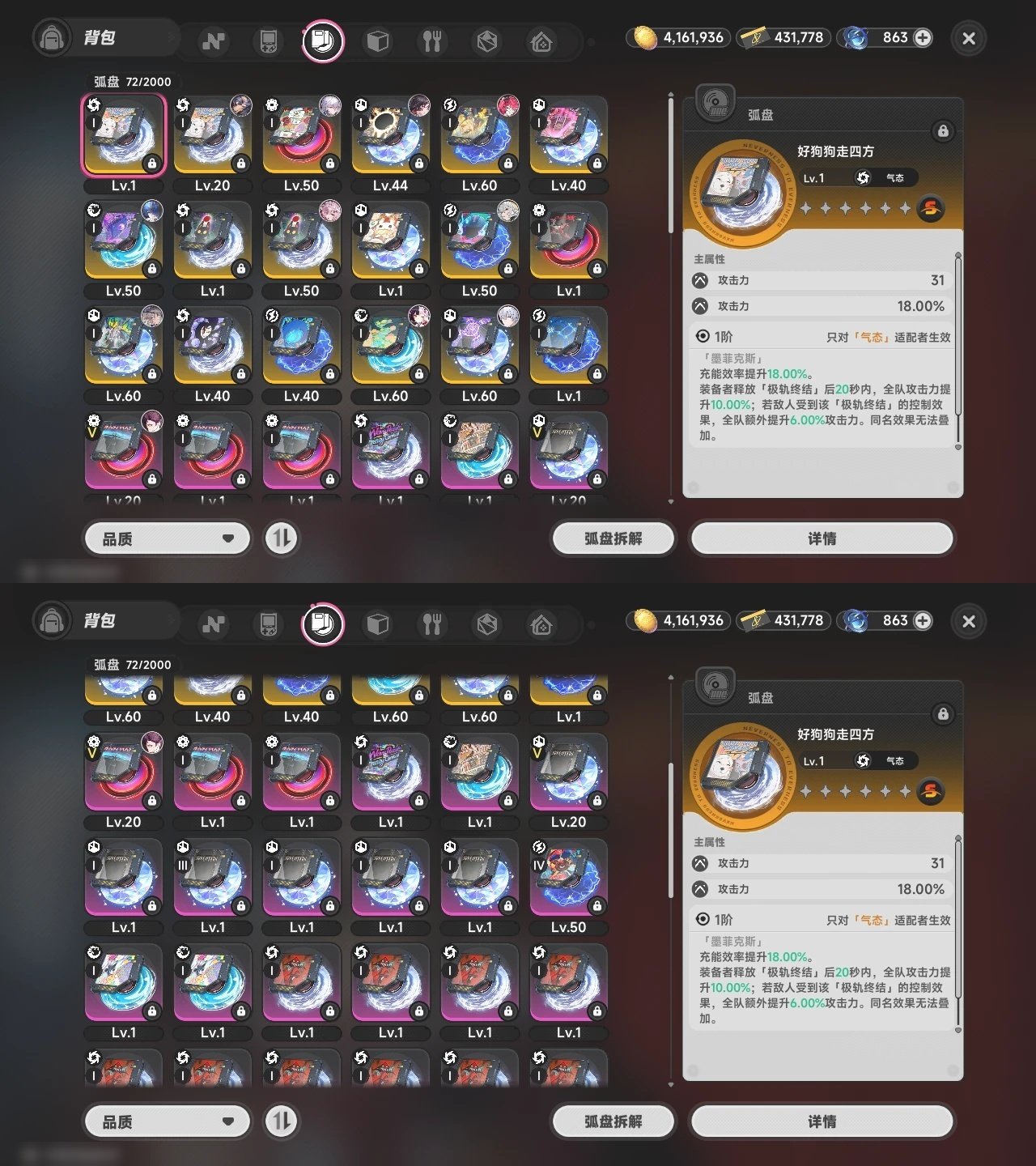Toggle sort order with the arrows button
Viewport: 1036px width, 1166px height.
[282, 538]
